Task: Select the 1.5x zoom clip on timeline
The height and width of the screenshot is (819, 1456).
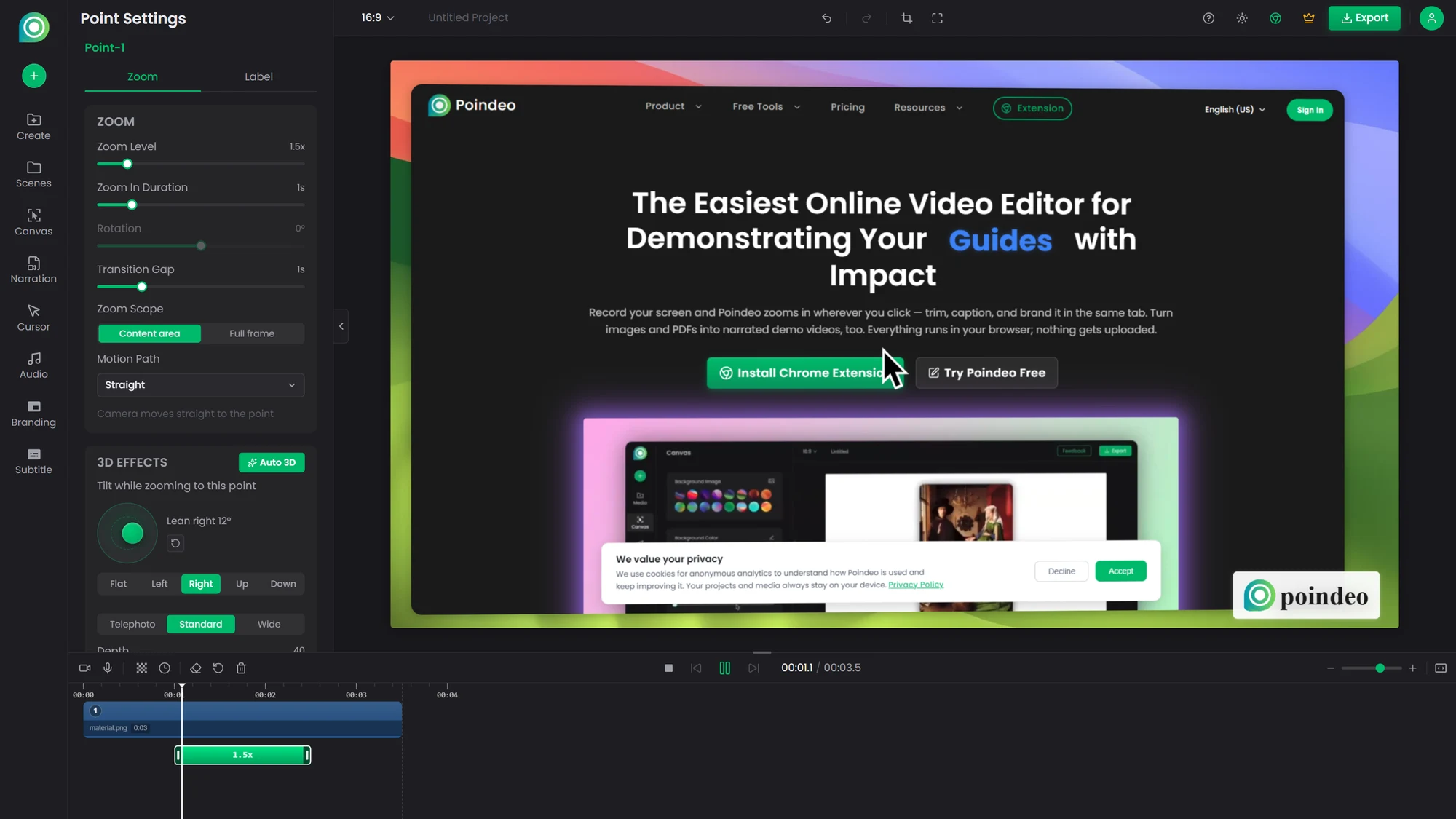Action: tap(242, 755)
